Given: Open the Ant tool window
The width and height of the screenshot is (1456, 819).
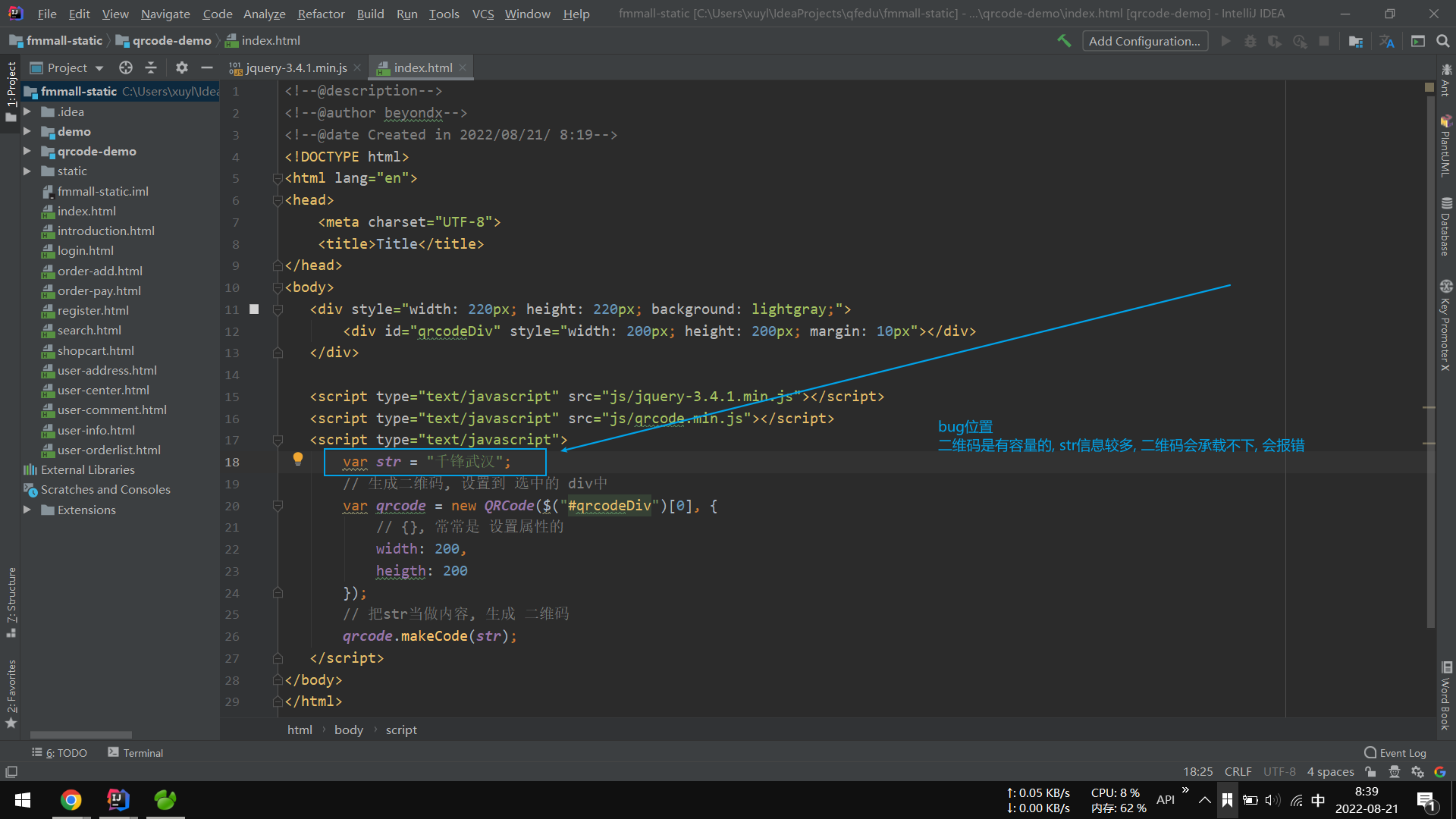Looking at the screenshot, I should 1445,80.
